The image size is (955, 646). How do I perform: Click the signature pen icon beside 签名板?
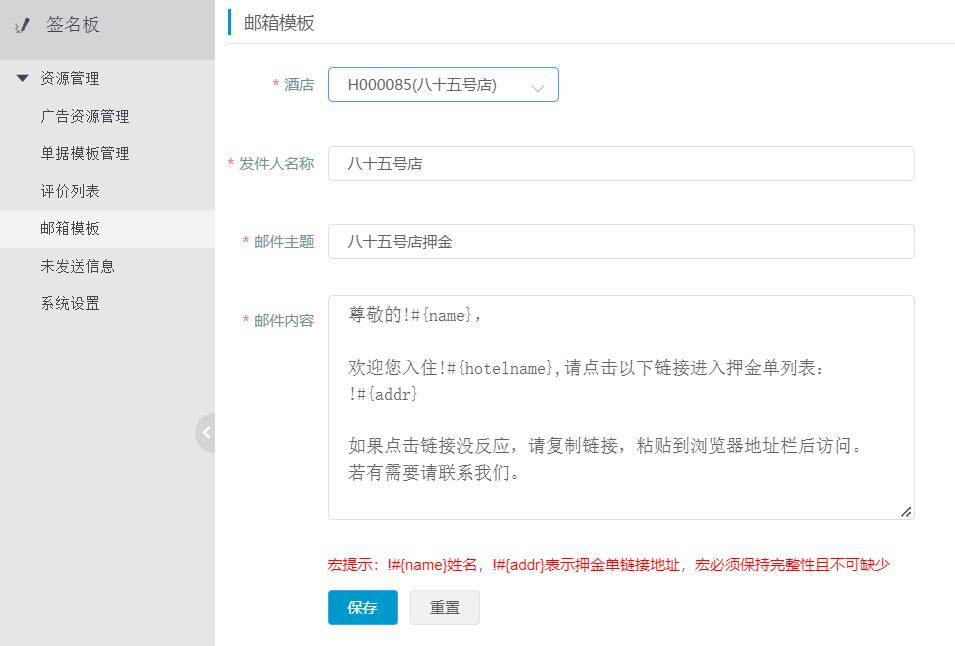coord(23,25)
